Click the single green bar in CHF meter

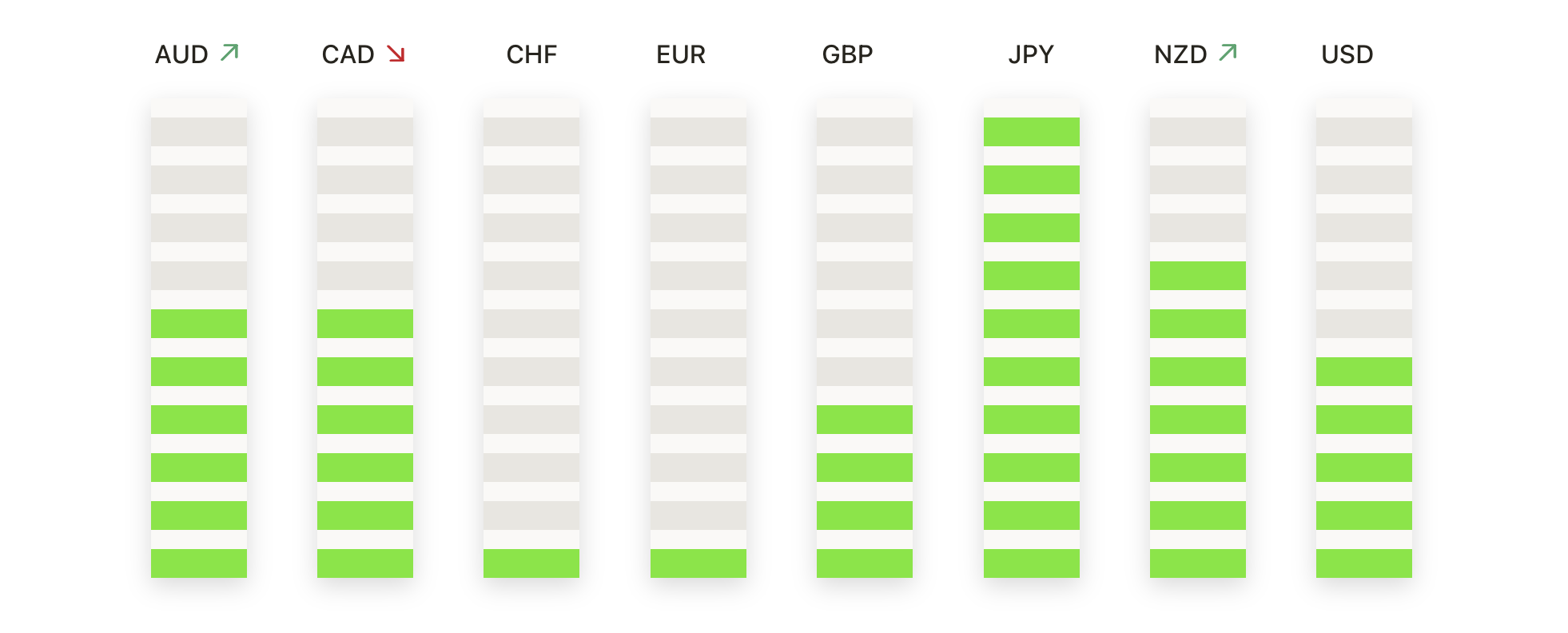tap(531, 563)
